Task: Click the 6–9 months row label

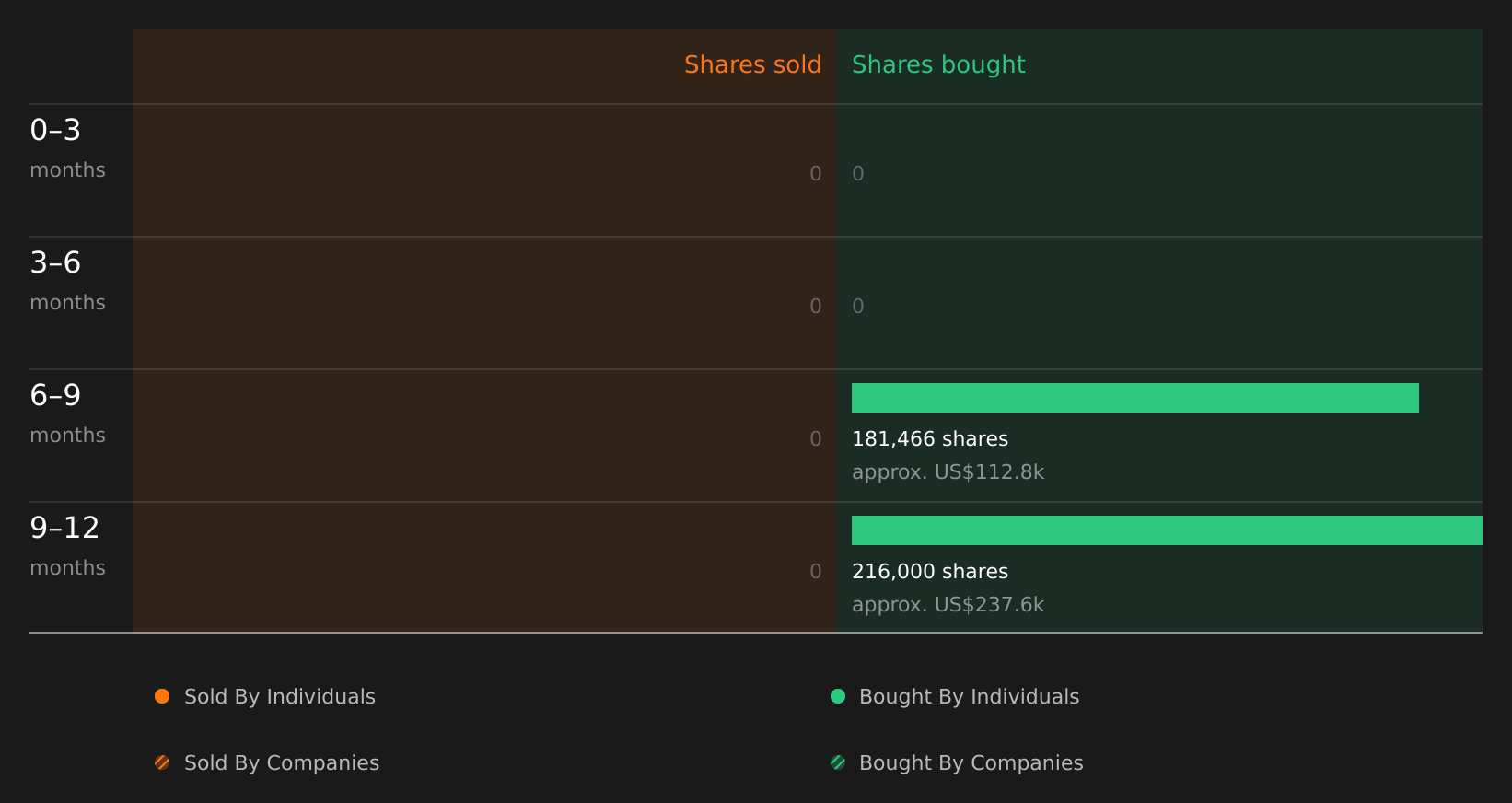Action: coord(67,413)
